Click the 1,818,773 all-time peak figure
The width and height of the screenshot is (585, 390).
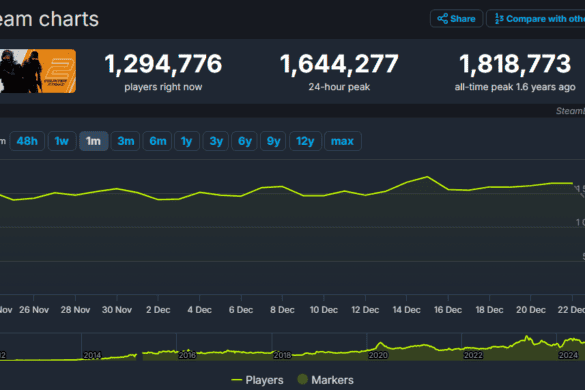click(x=515, y=64)
